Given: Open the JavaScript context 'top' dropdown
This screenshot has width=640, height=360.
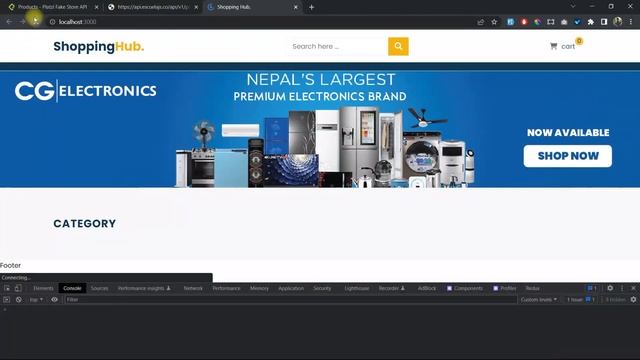Looking at the screenshot, I should pyautogui.click(x=36, y=300).
